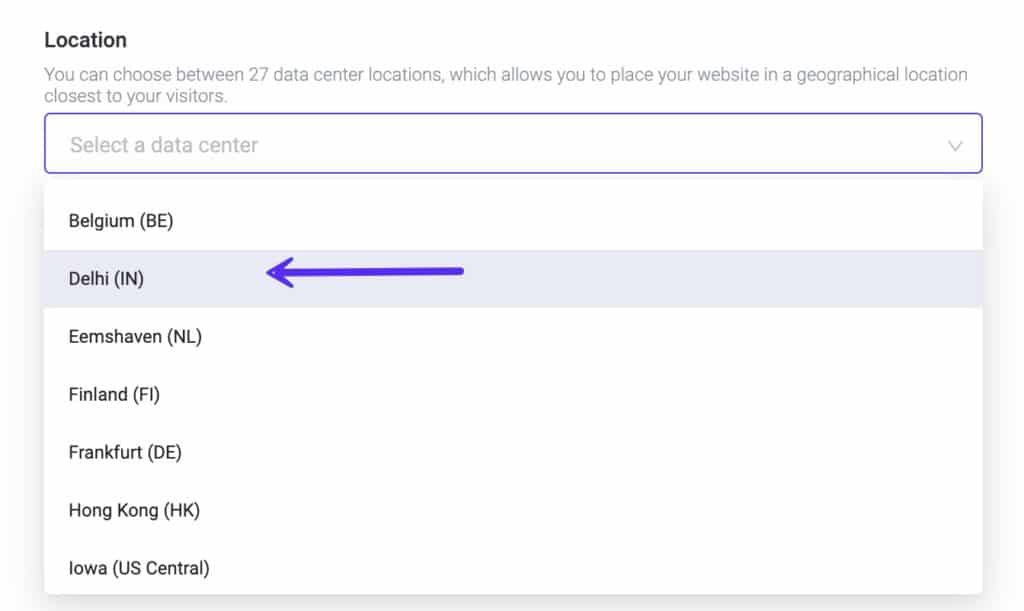Screen dimensions: 1024x611
Task: Click the '(DE)' country code
Action: click(164, 452)
